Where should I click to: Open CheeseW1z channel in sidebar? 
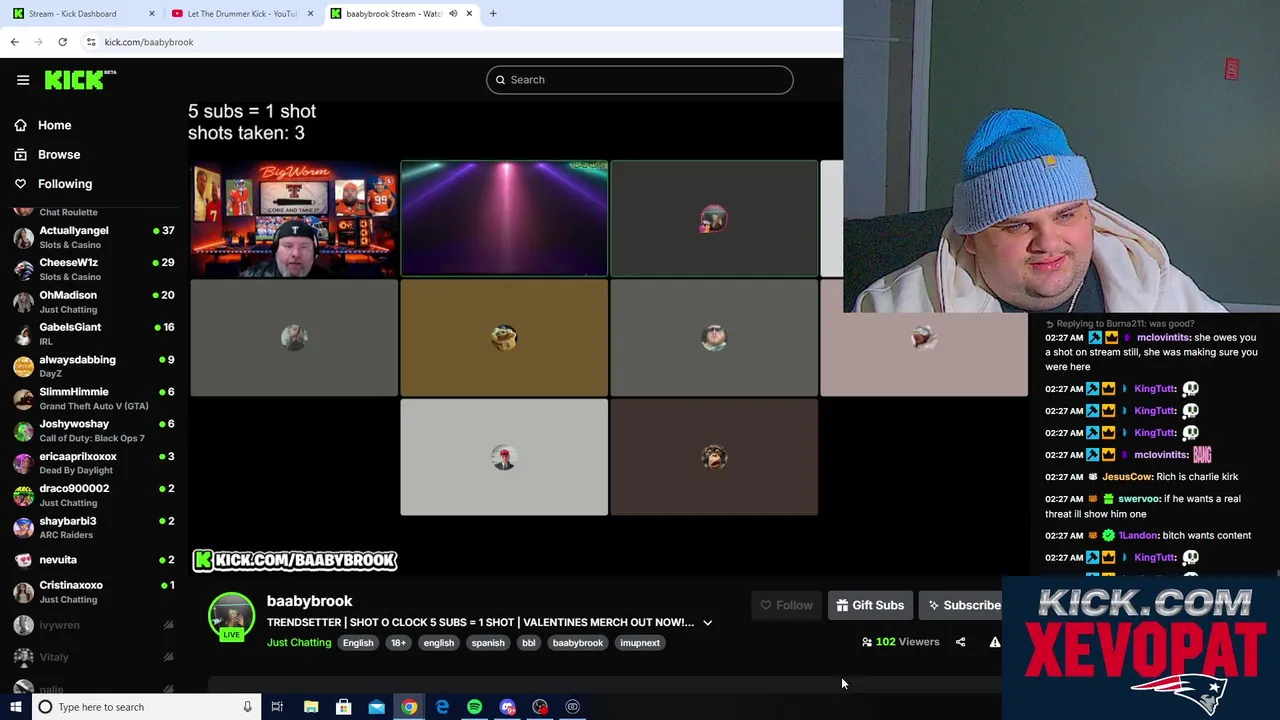[x=94, y=269]
